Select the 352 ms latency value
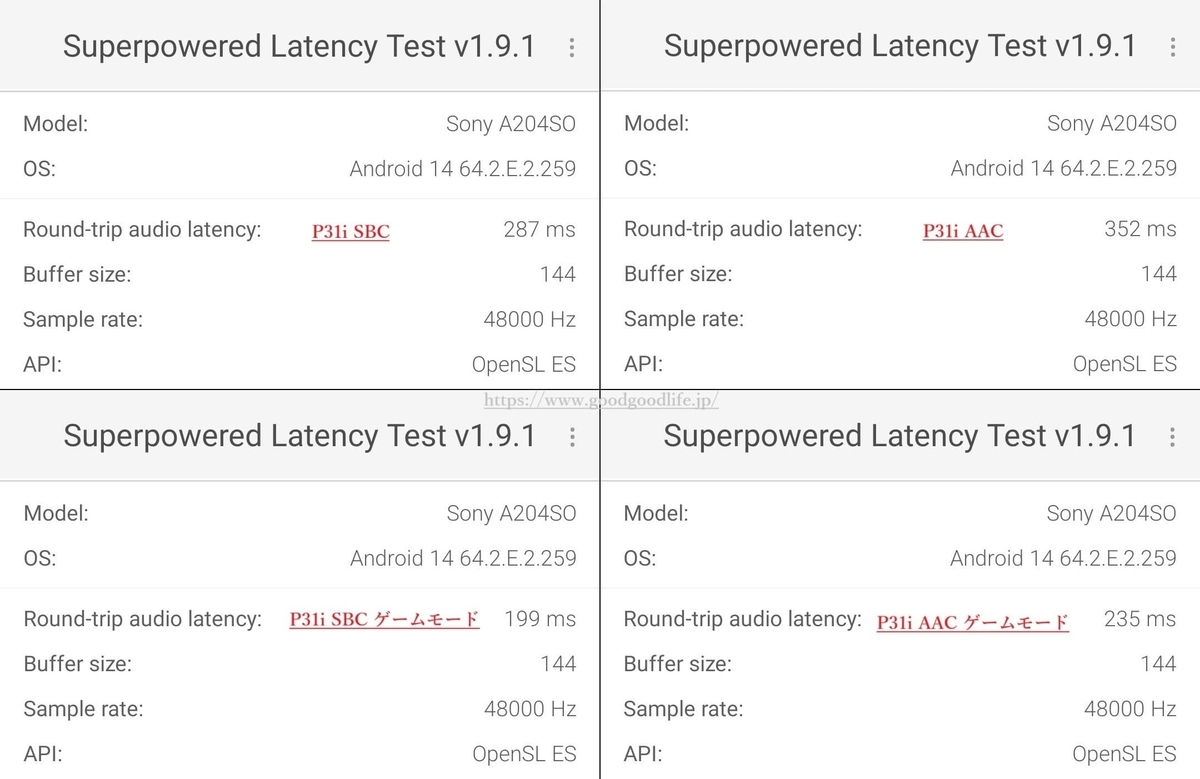Viewport: 1200px width, 779px height. point(1140,229)
